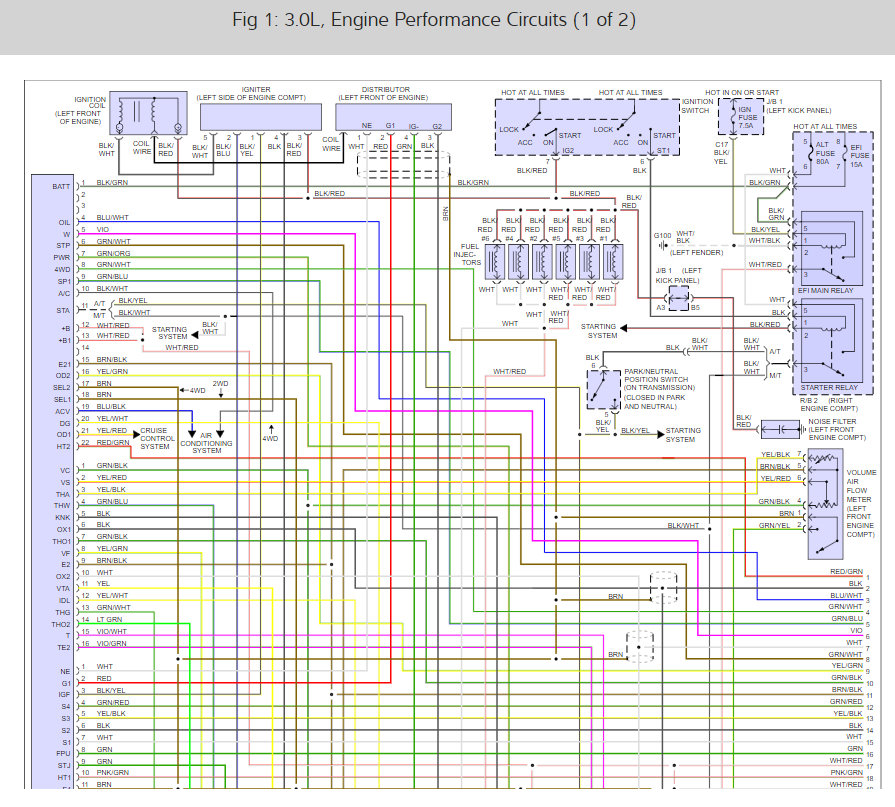The height and width of the screenshot is (807, 895).
Task: Click the fuel injector #3 symbol
Action: [589, 262]
